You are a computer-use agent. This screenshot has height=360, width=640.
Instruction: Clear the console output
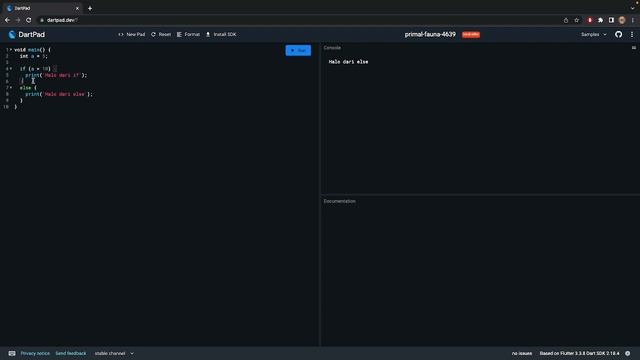coord(633,48)
